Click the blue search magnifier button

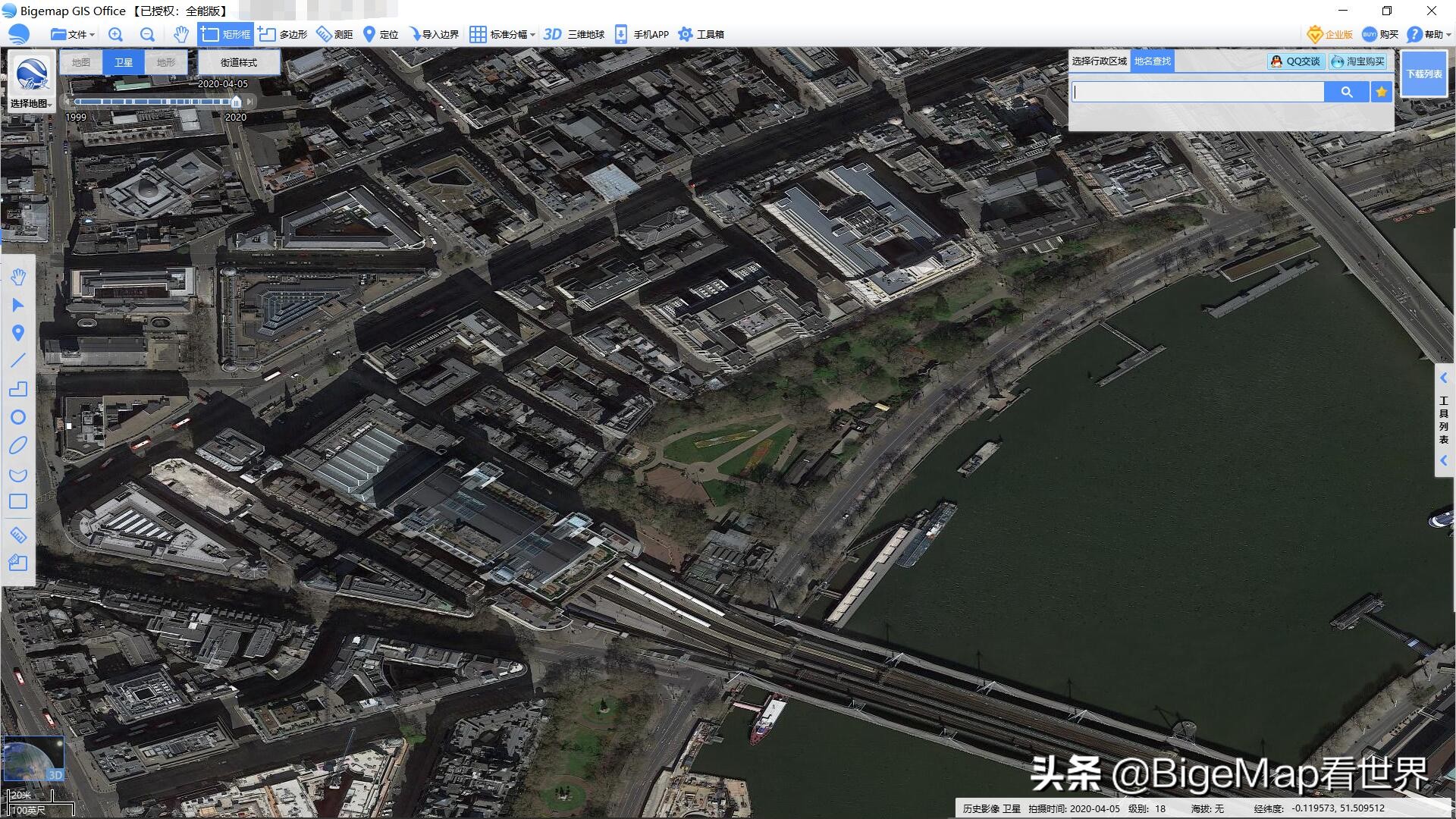pyautogui.click(x=1347, y=92)
